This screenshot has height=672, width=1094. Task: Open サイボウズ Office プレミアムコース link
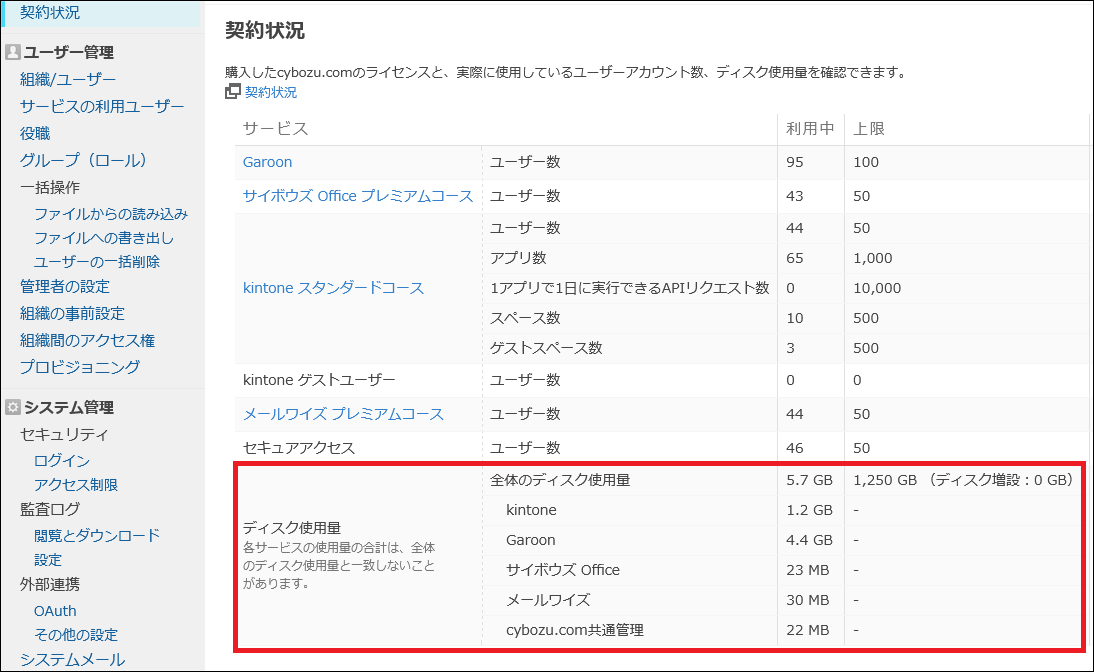[357, 196]
